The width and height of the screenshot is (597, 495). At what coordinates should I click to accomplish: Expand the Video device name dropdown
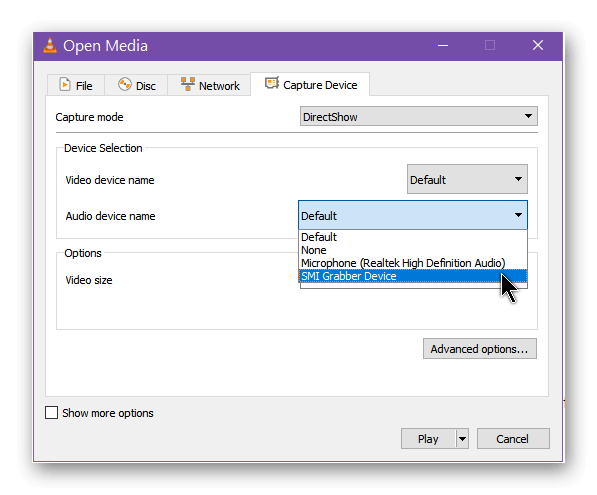coord(467,179)
